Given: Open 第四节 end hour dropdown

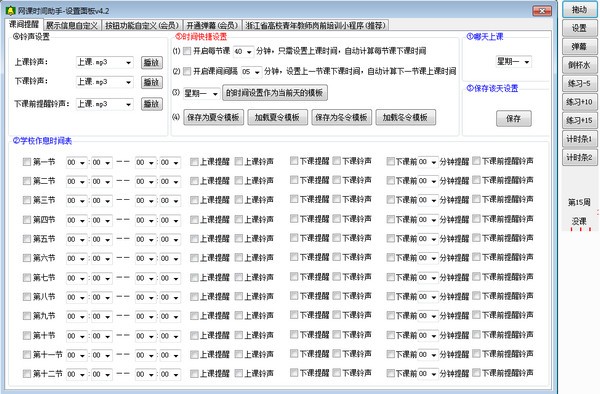Looking at the screenshot, I should click(146, 220).
